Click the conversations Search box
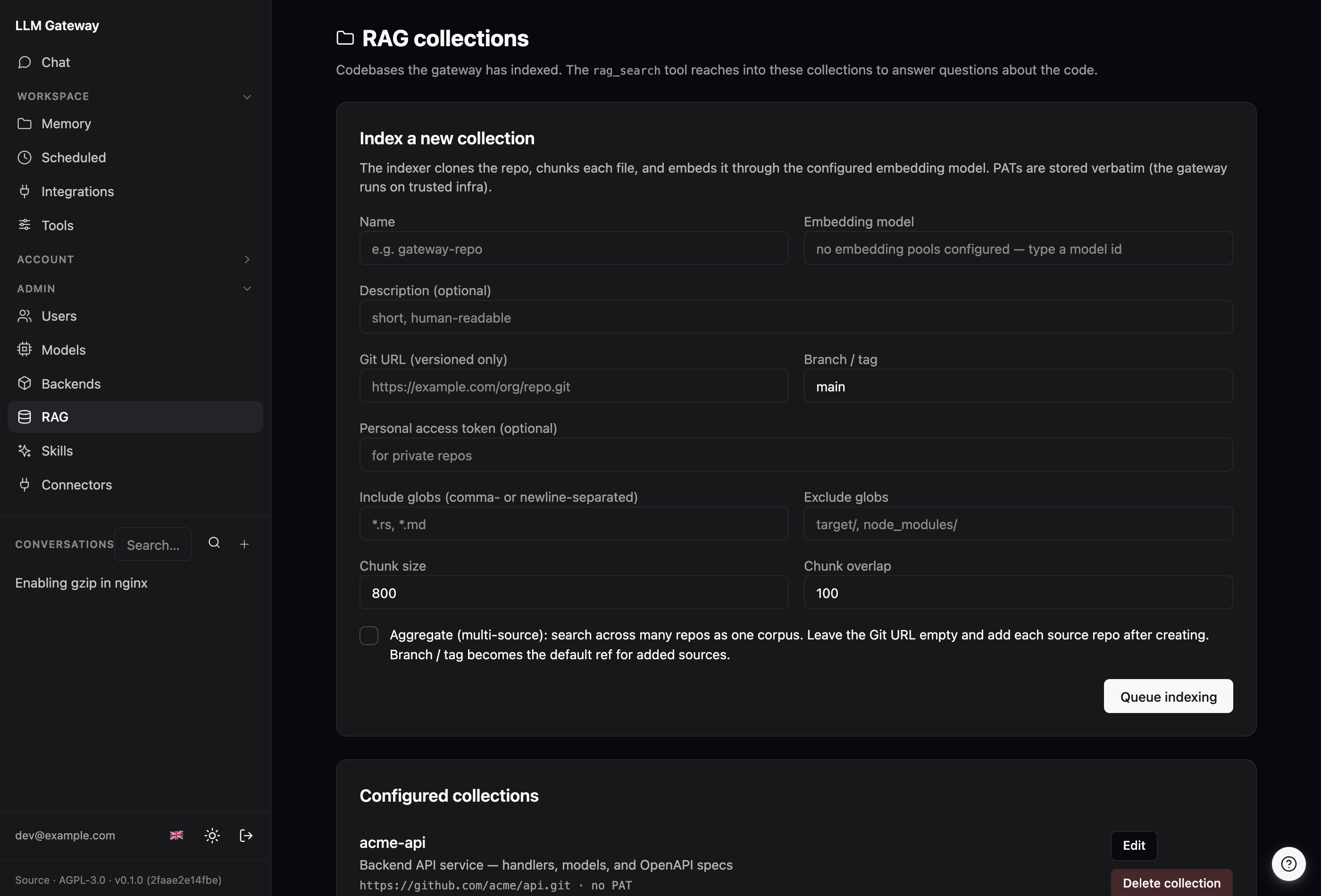1321x896 pixels. pos(153,544)
